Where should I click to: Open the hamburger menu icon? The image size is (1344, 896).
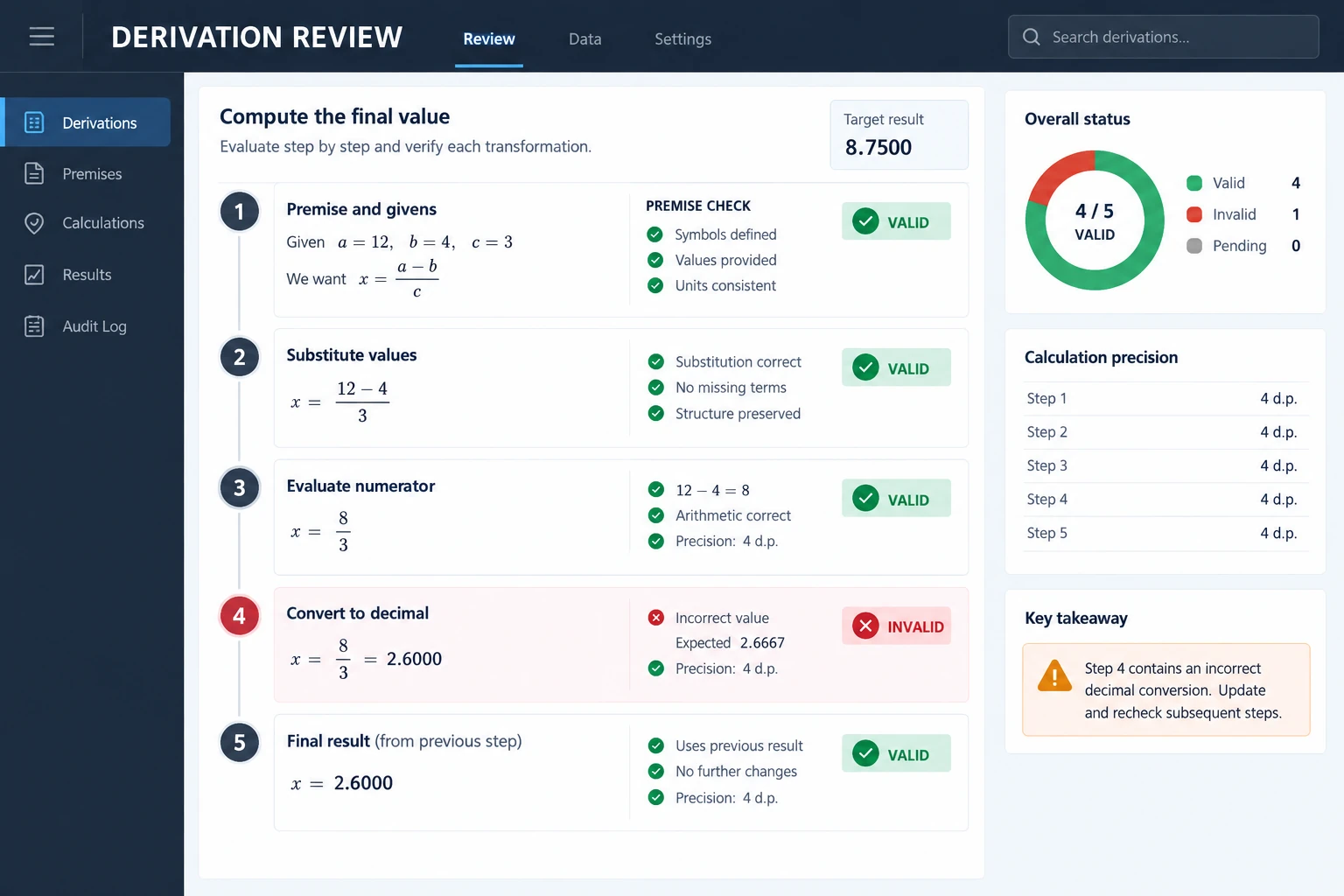(41, 37)
